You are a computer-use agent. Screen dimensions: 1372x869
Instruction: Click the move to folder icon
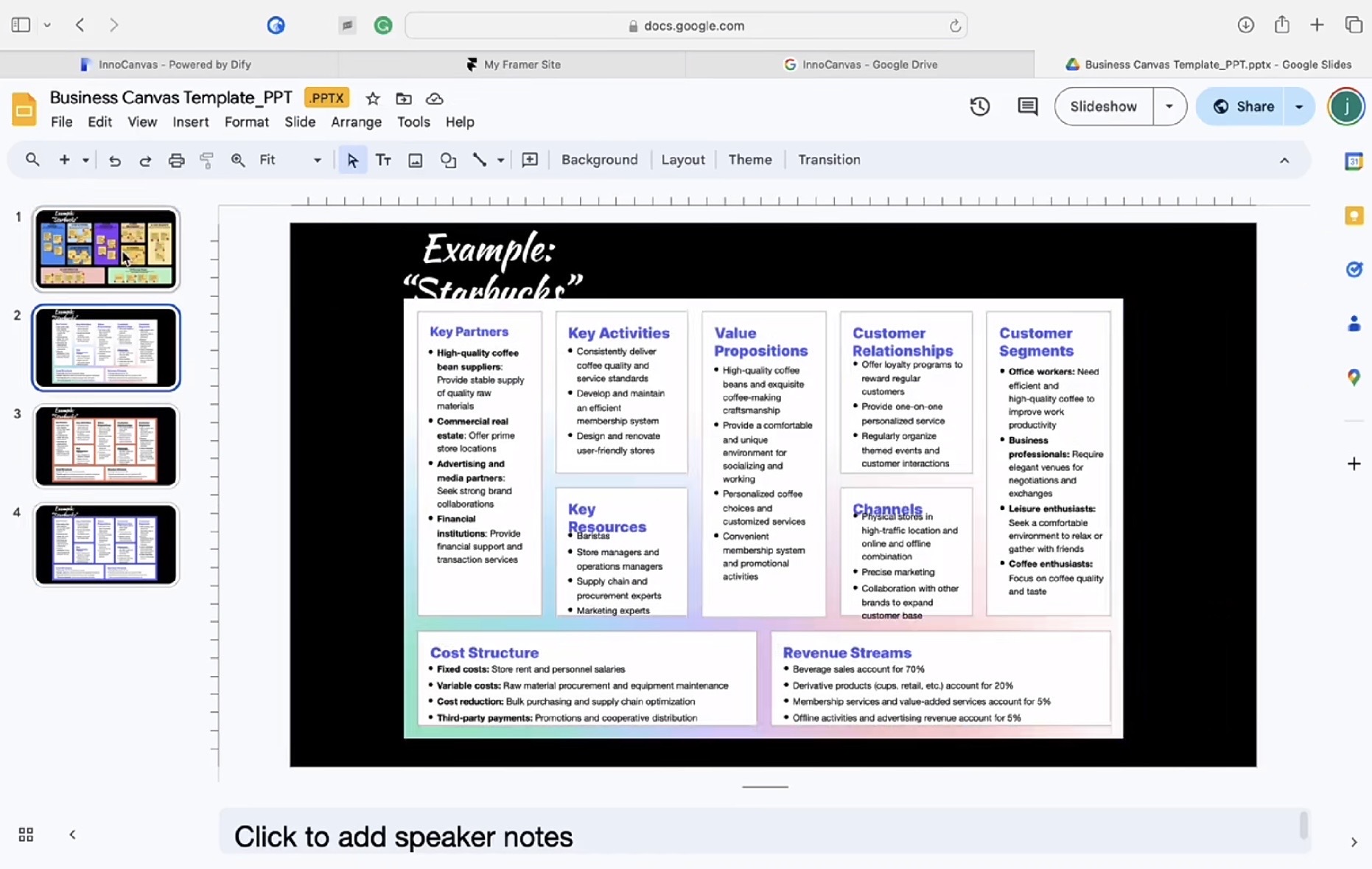point(404,98)
